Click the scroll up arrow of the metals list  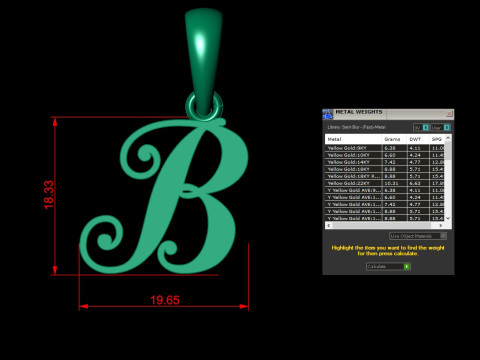coord(448,138)
